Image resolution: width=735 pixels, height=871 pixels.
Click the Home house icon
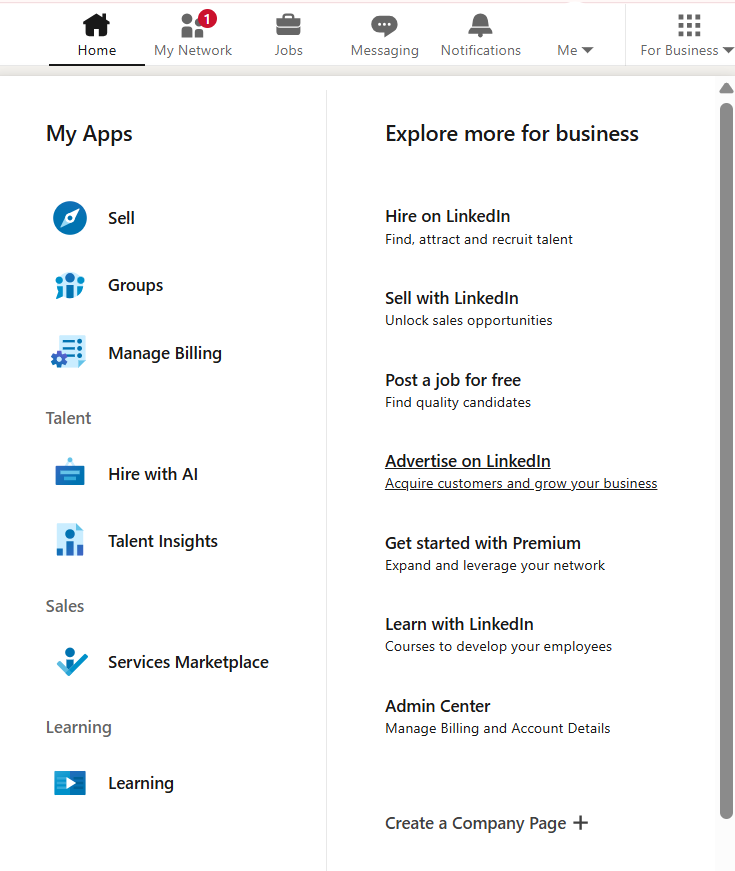96,25
